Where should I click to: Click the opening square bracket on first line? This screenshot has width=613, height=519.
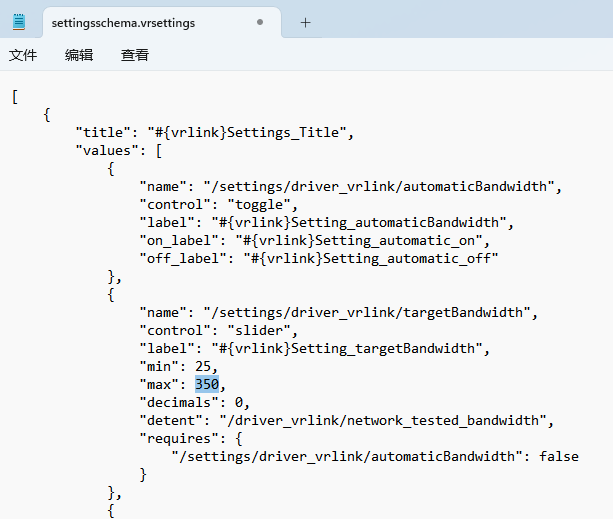coord(15,97)
